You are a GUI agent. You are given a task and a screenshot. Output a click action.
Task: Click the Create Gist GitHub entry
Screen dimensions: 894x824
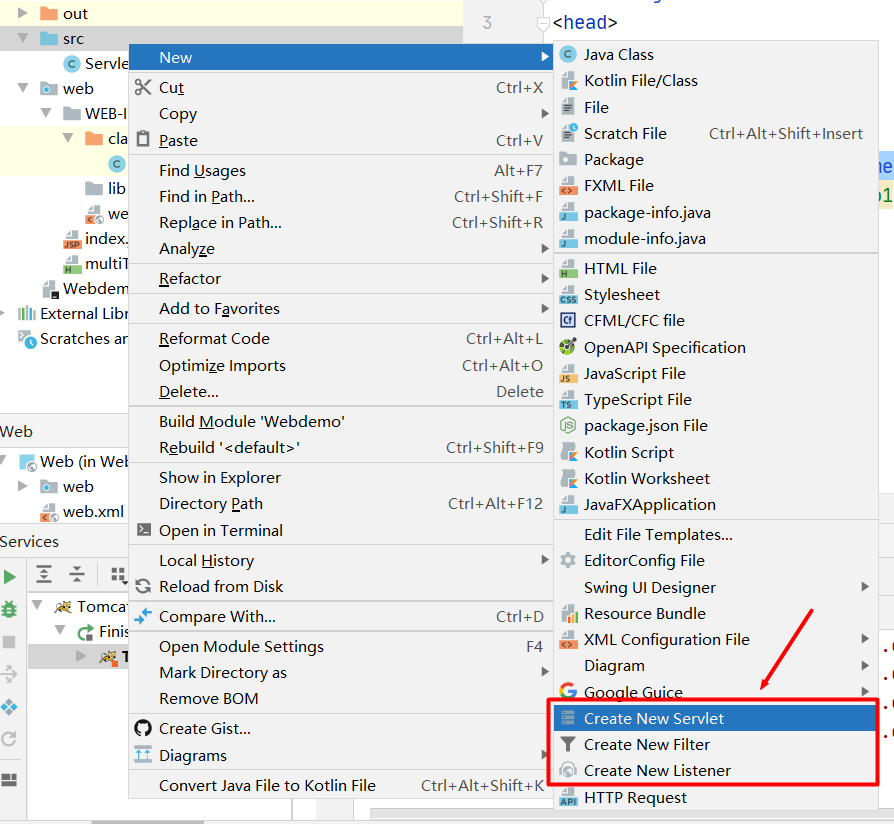tap(204, 728)
